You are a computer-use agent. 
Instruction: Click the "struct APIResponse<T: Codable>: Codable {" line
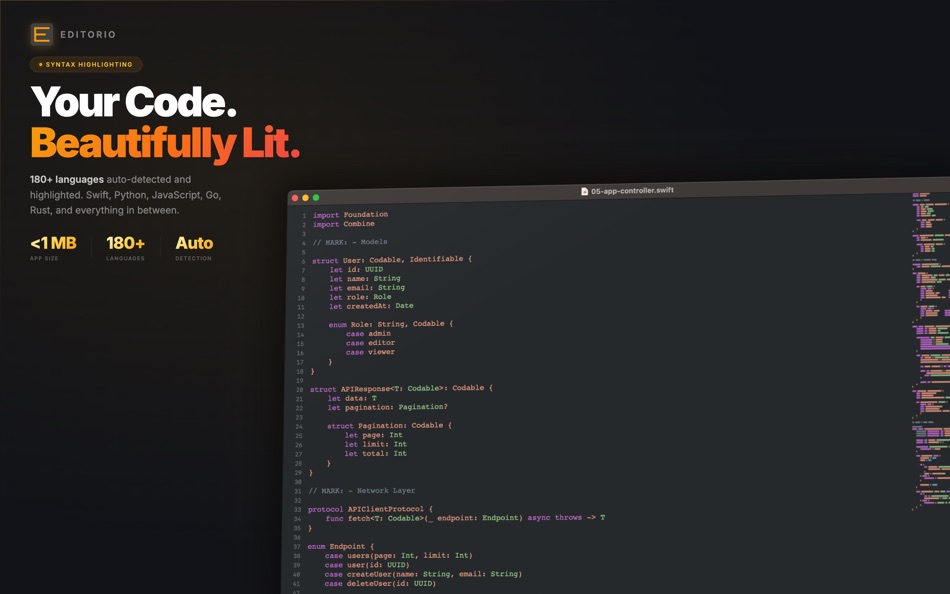point(401,389)
